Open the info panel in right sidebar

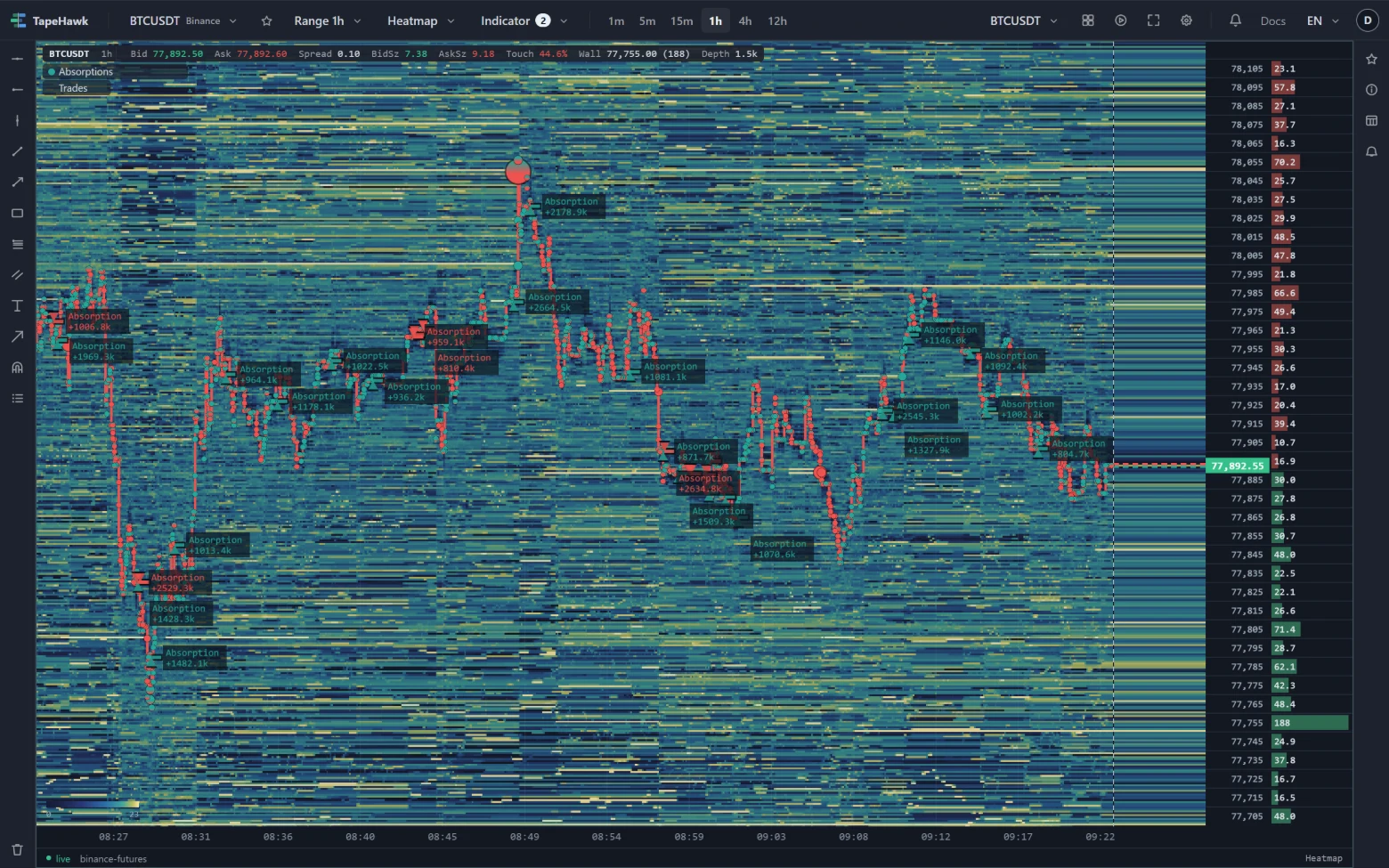pos(1371,90)
